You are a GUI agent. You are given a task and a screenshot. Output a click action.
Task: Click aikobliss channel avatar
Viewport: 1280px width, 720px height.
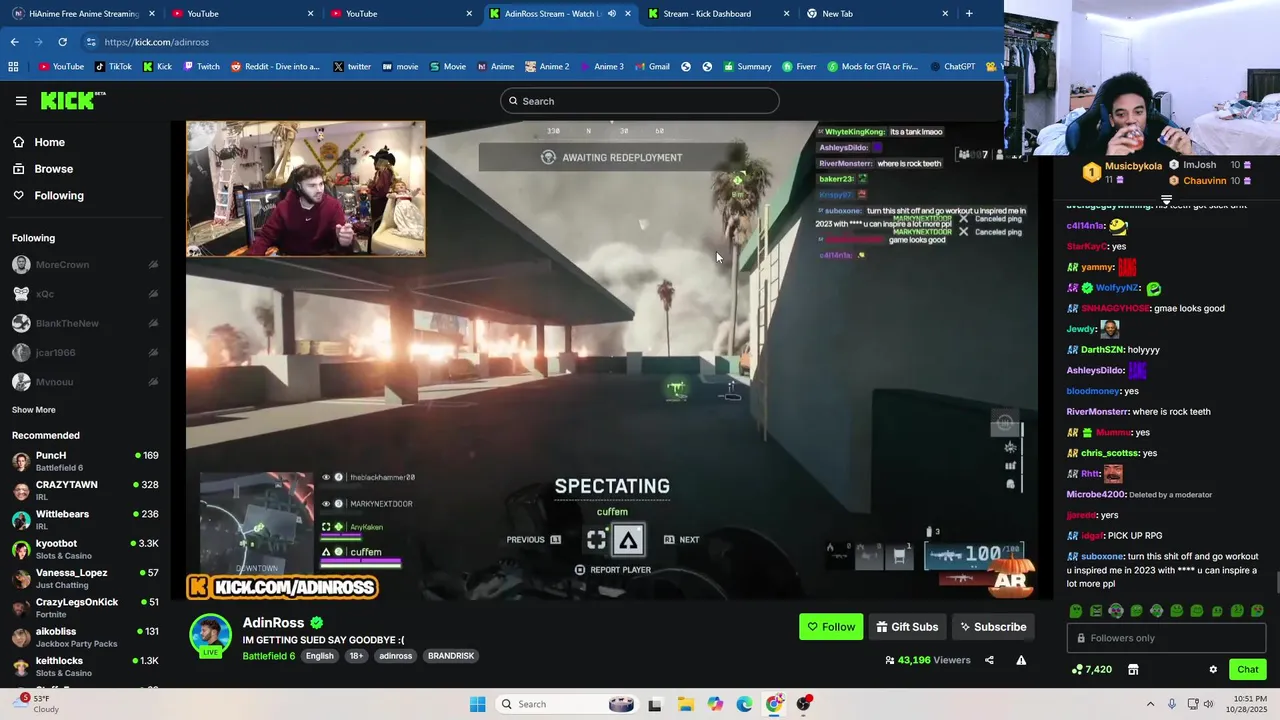point(21,637)
